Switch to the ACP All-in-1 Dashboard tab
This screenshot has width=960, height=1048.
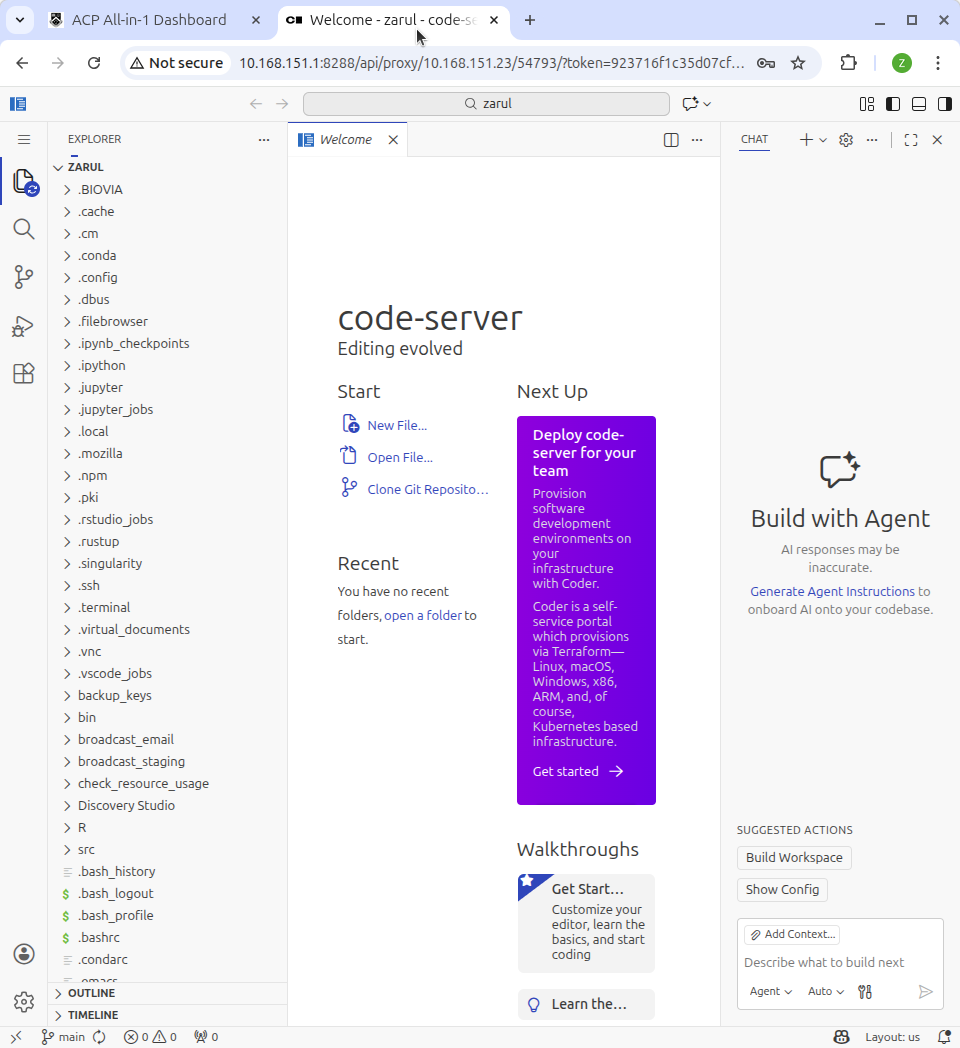coord(148,20)
